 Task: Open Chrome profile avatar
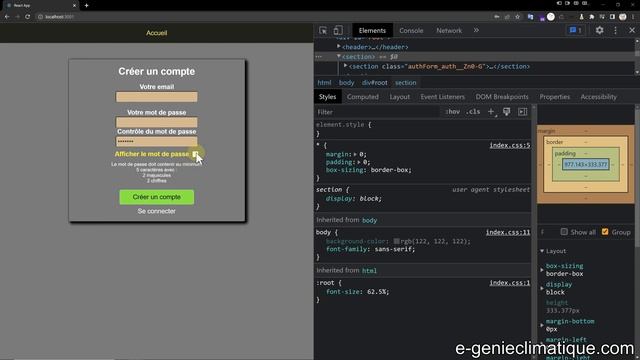[x=623, y=17]
